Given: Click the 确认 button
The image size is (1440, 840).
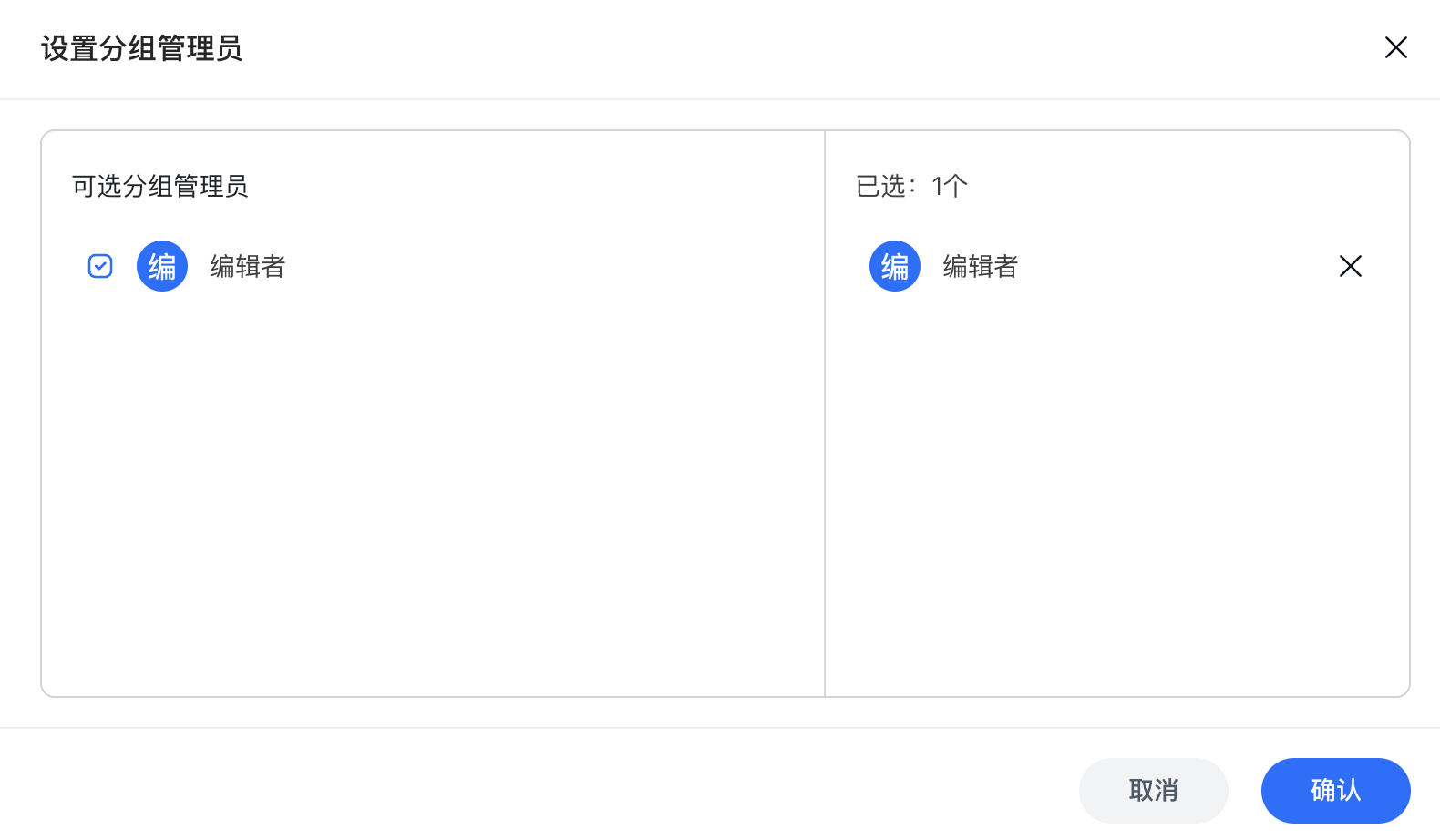Looking at the screenshot, I should pos(1336,790).
